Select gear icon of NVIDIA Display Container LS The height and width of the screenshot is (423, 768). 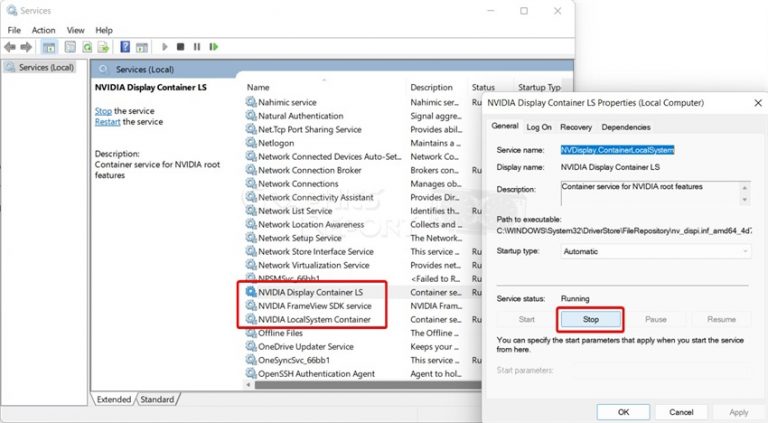tap(251, 292)
